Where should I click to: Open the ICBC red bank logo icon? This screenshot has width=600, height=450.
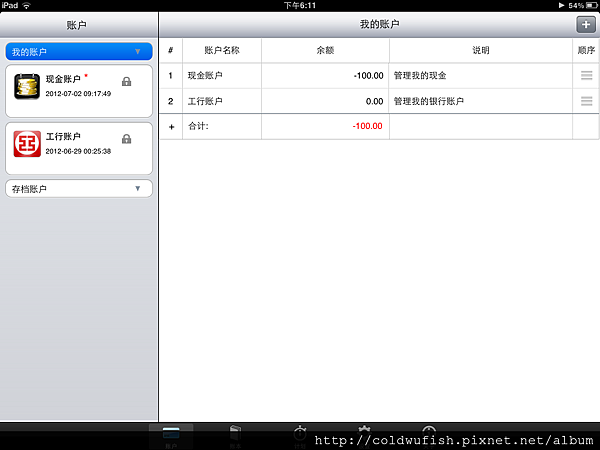click(27, 144)
